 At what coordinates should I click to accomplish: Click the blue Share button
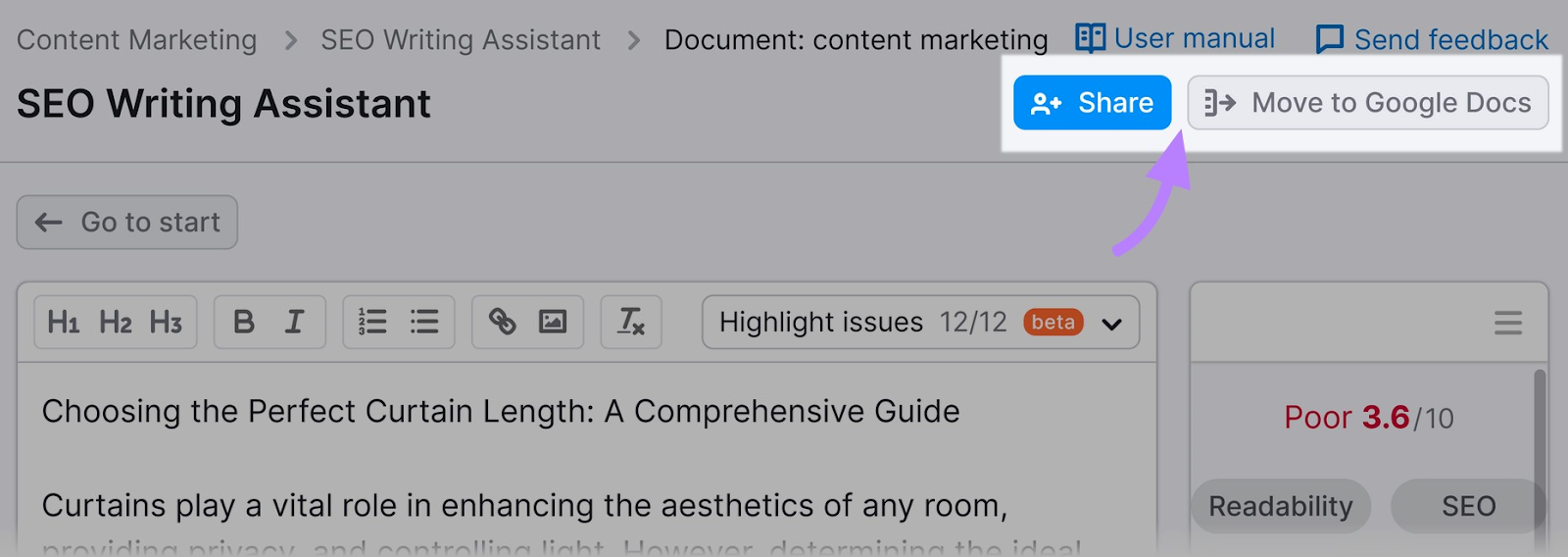coord(1092,103)
